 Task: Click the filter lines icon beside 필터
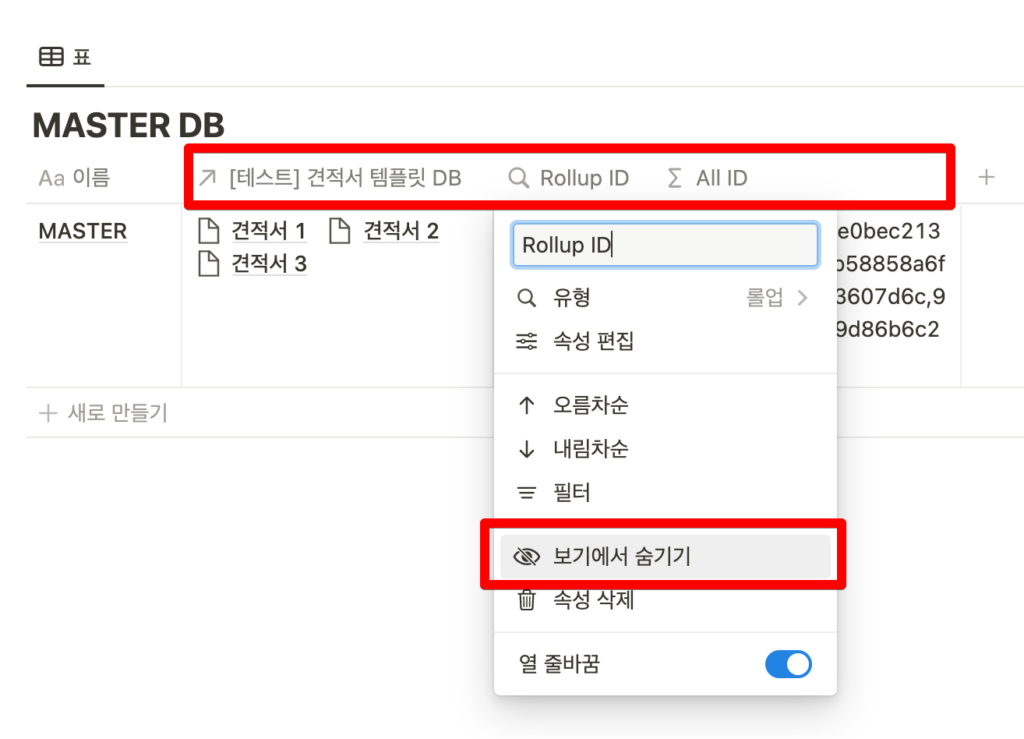(x=526, y=493)
